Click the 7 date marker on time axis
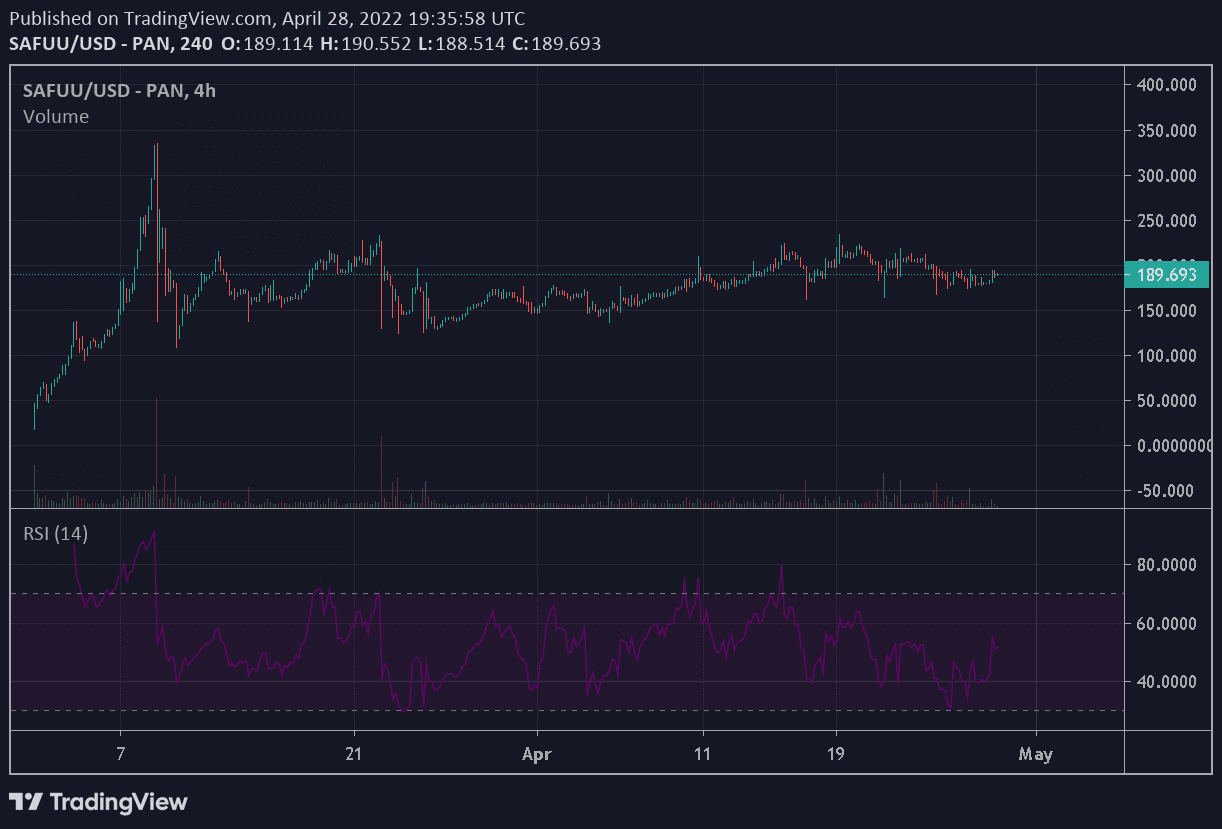 point(120,754)
